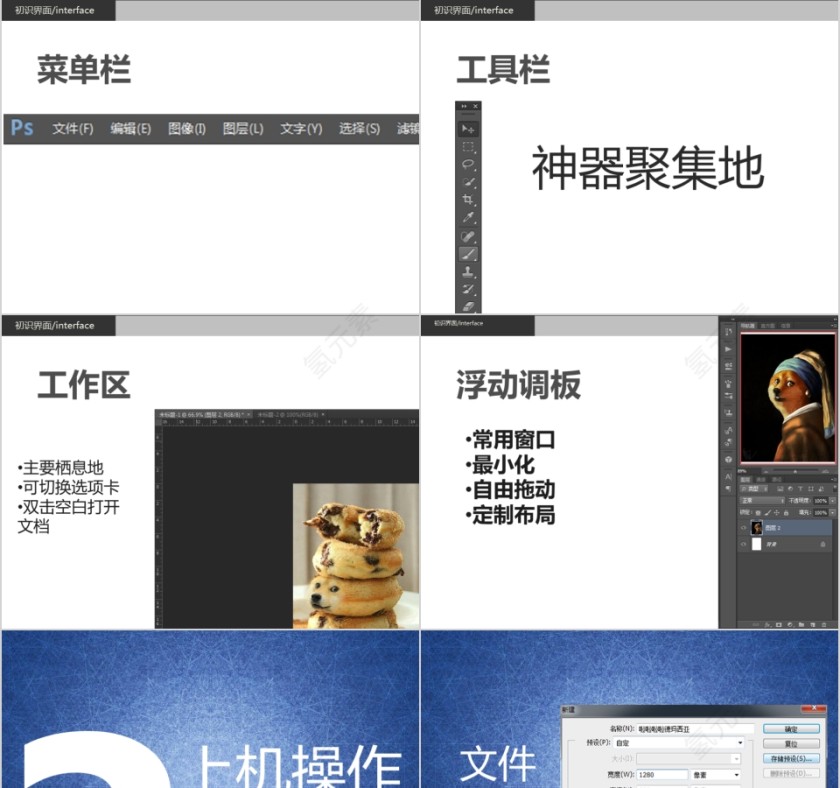Toggle visibility of the 背景 layer
This screenshot has width=840, height=788.
pos(743,544)
